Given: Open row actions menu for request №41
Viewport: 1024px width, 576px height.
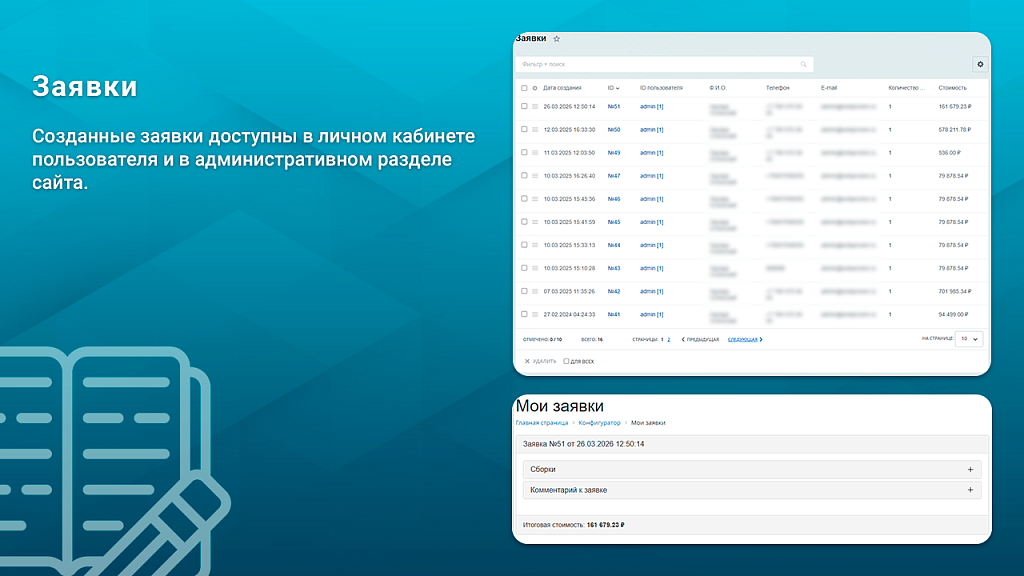Looking at the screenshot, I should click(535, 315).
